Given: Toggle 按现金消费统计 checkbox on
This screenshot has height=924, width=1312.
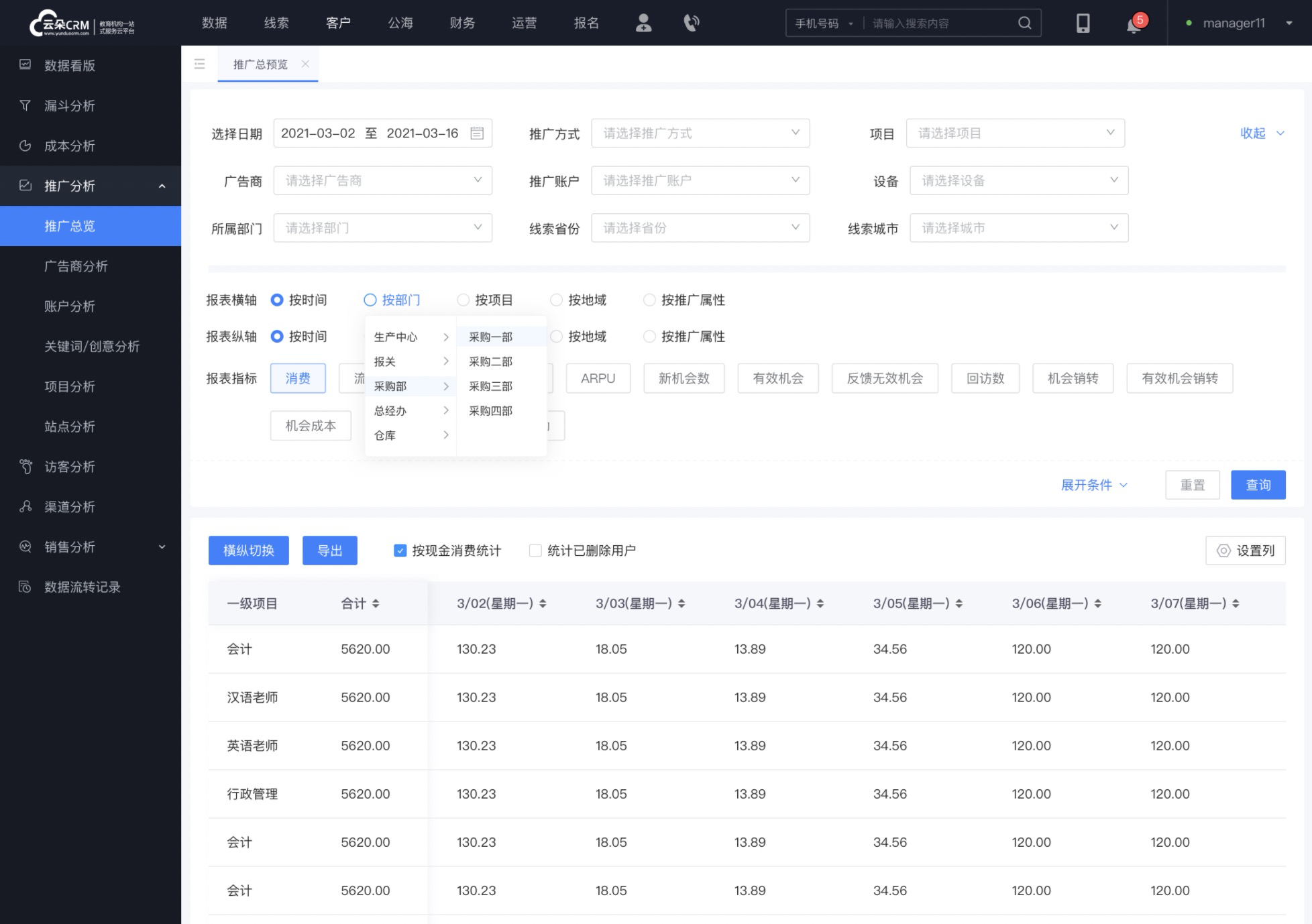Looking at the screenshot, I should tap(400, 551).
